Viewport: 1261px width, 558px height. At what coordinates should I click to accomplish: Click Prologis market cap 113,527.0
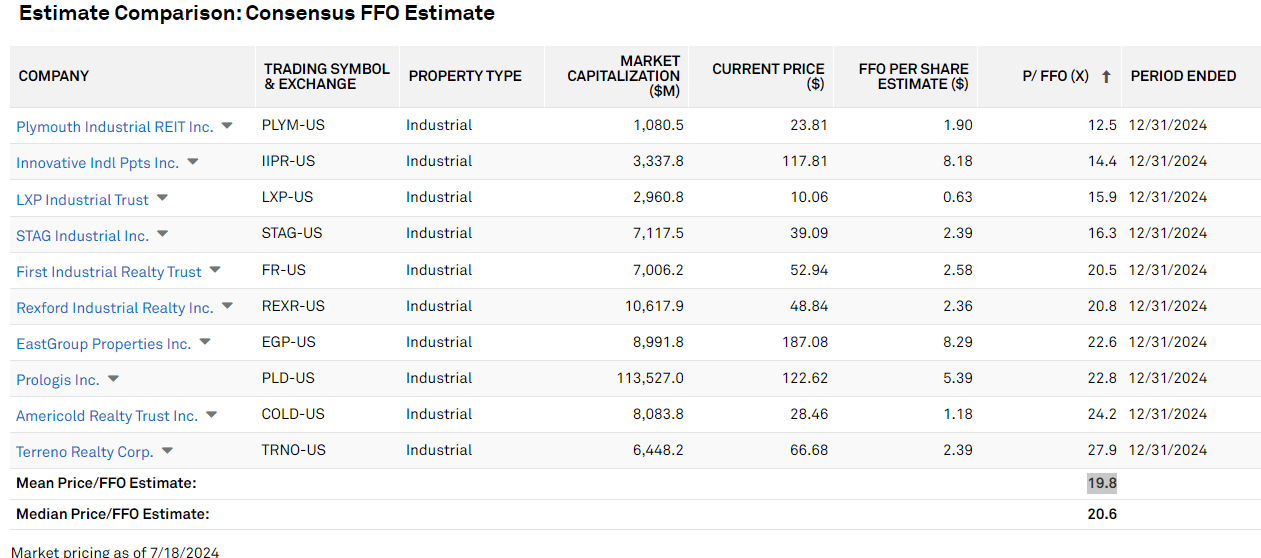[x=650, y=378]
